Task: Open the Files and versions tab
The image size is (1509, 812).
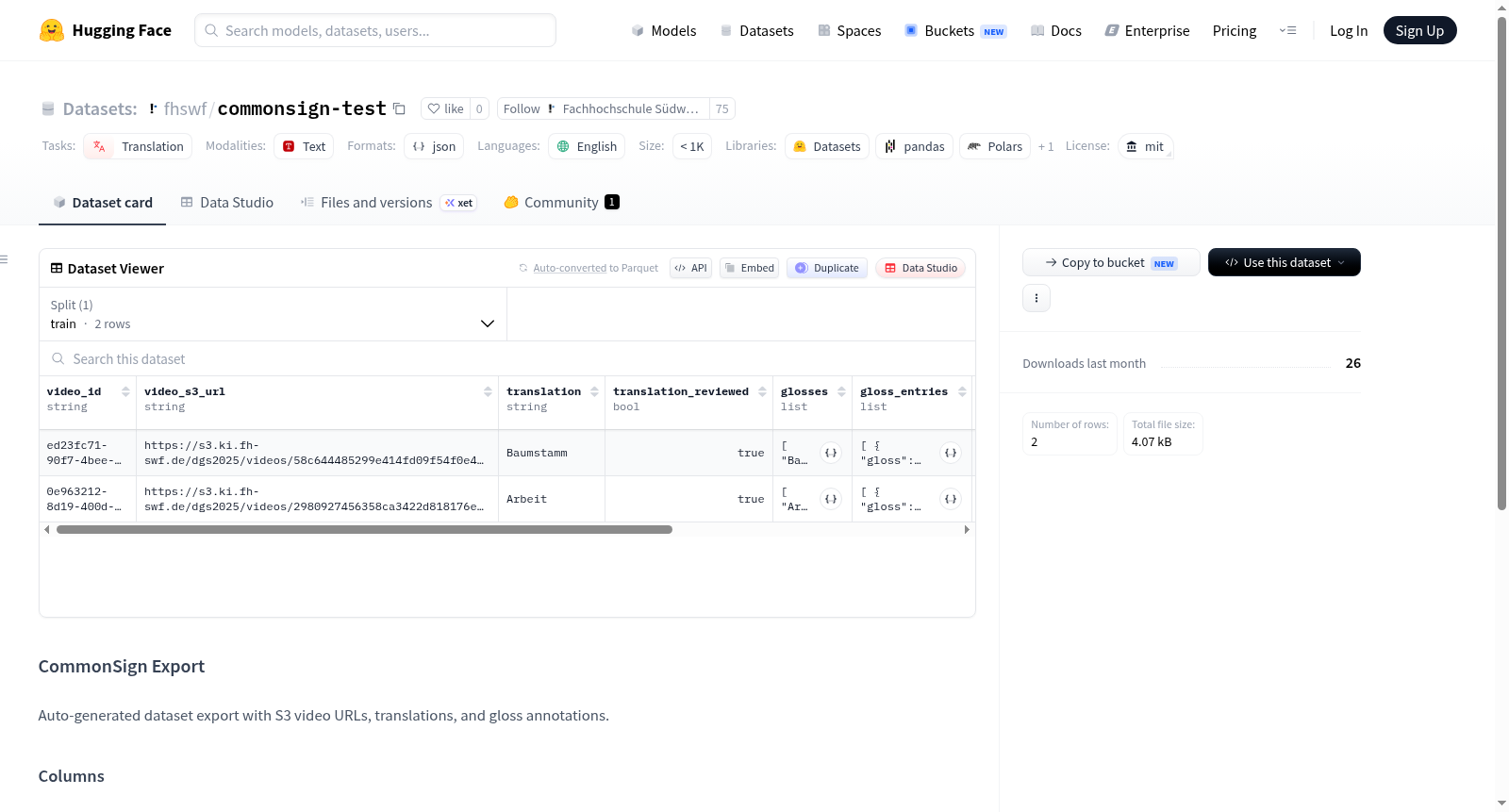Action: 389,203
